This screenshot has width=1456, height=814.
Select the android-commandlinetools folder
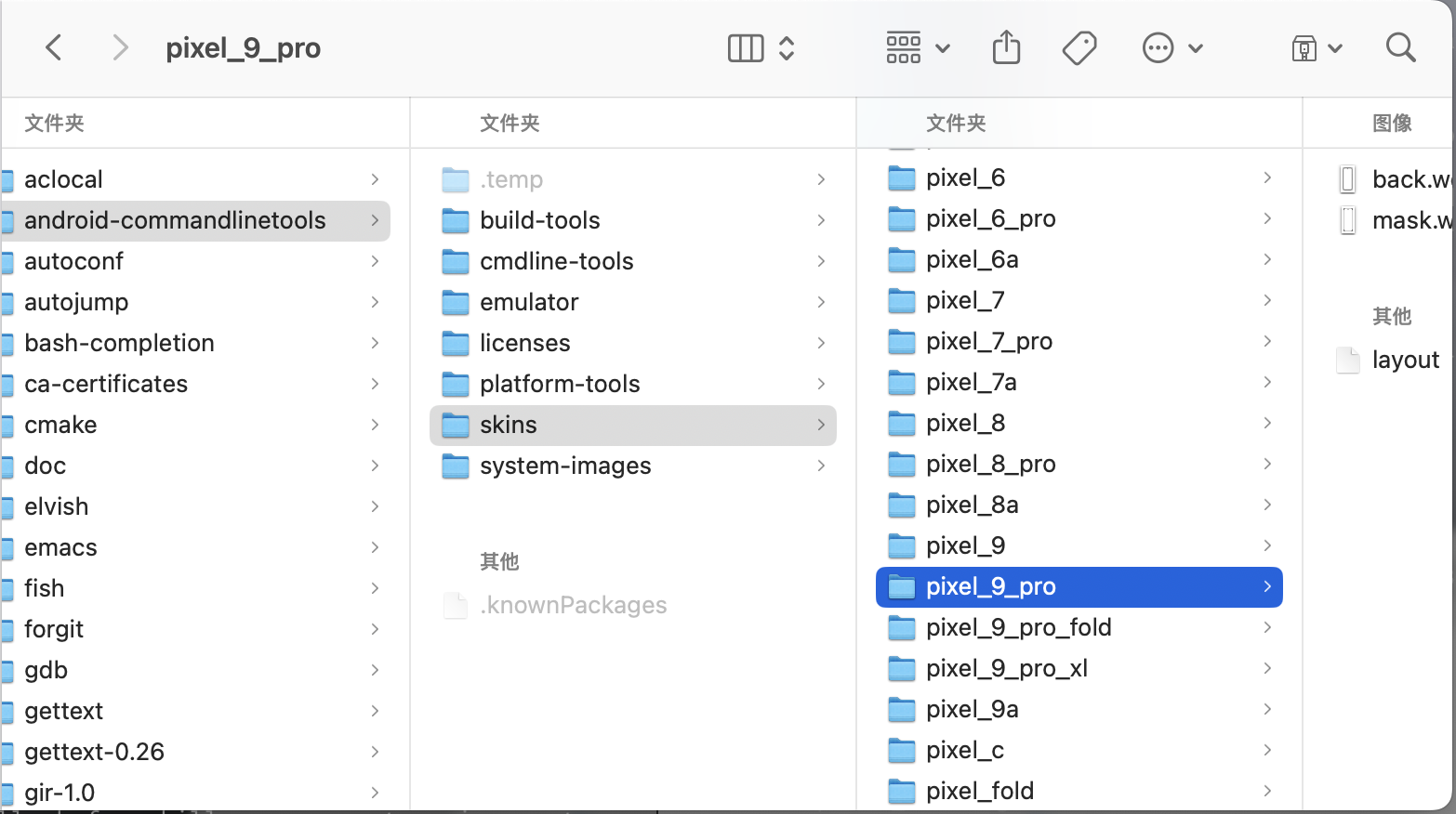(x=175, y=220)
